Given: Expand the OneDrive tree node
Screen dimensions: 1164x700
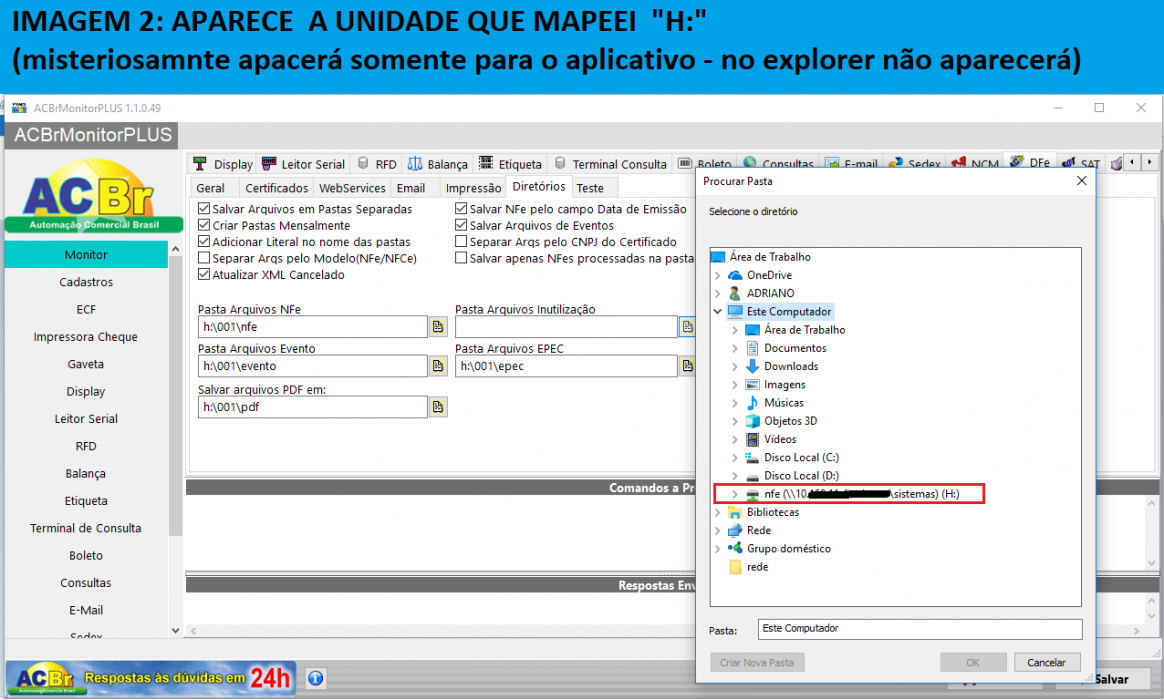Looking at the screenshot, I should click(718, 275).
